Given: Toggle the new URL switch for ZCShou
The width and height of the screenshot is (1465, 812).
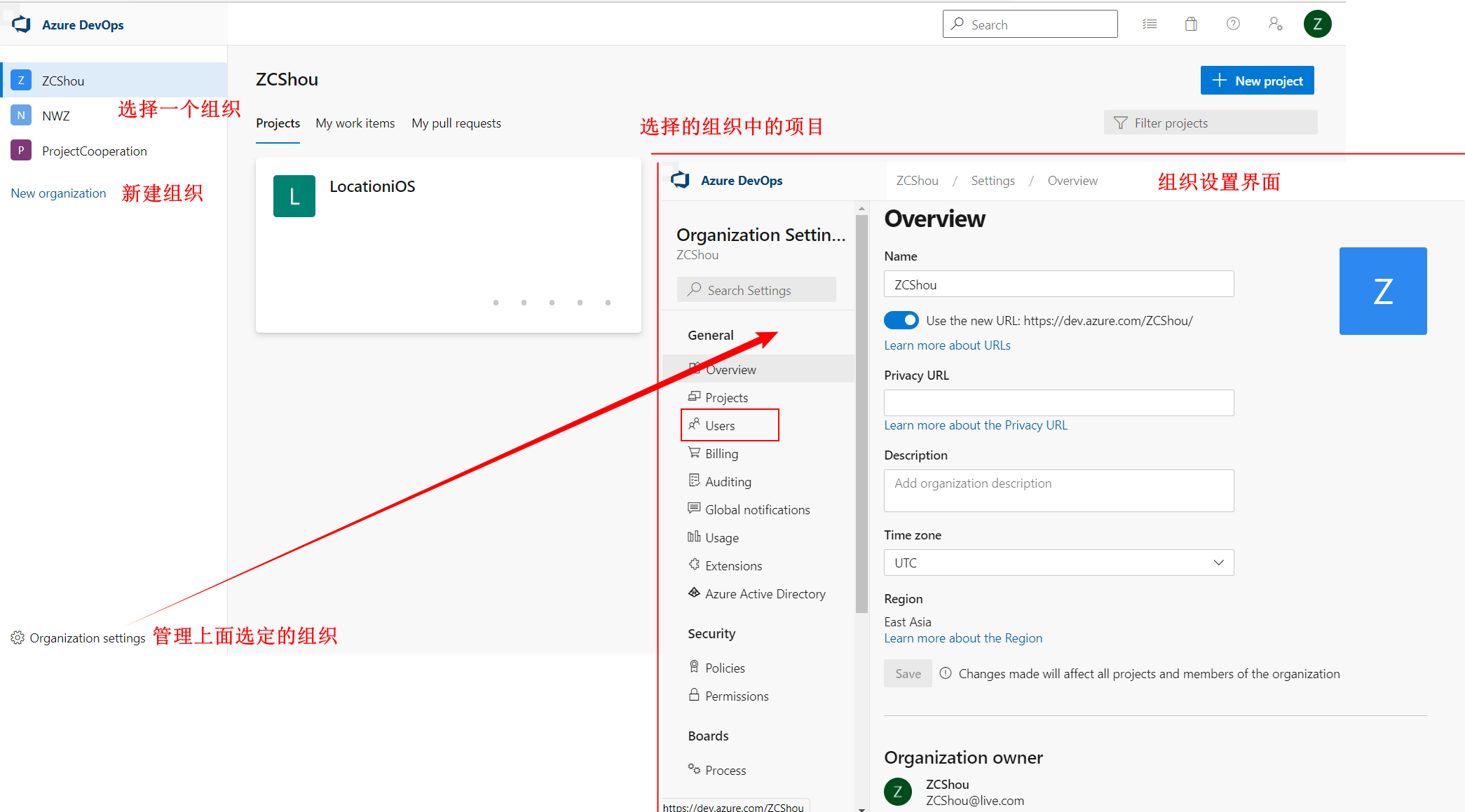Looking at the screenshot, I should [901, 320].
